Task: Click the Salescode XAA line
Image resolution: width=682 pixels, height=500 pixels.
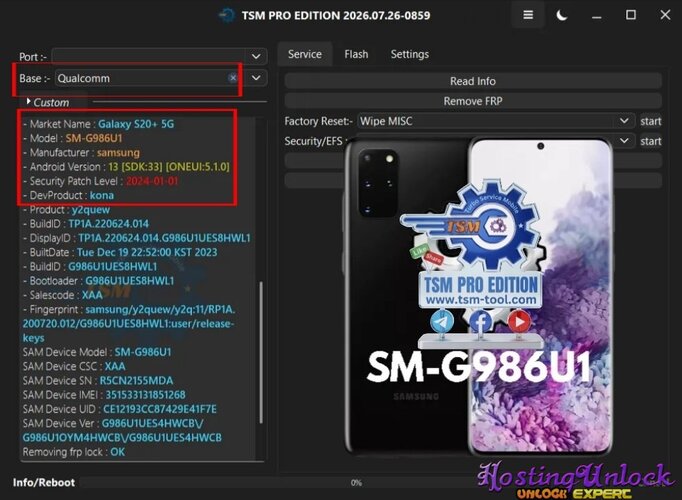Action: 63,295
